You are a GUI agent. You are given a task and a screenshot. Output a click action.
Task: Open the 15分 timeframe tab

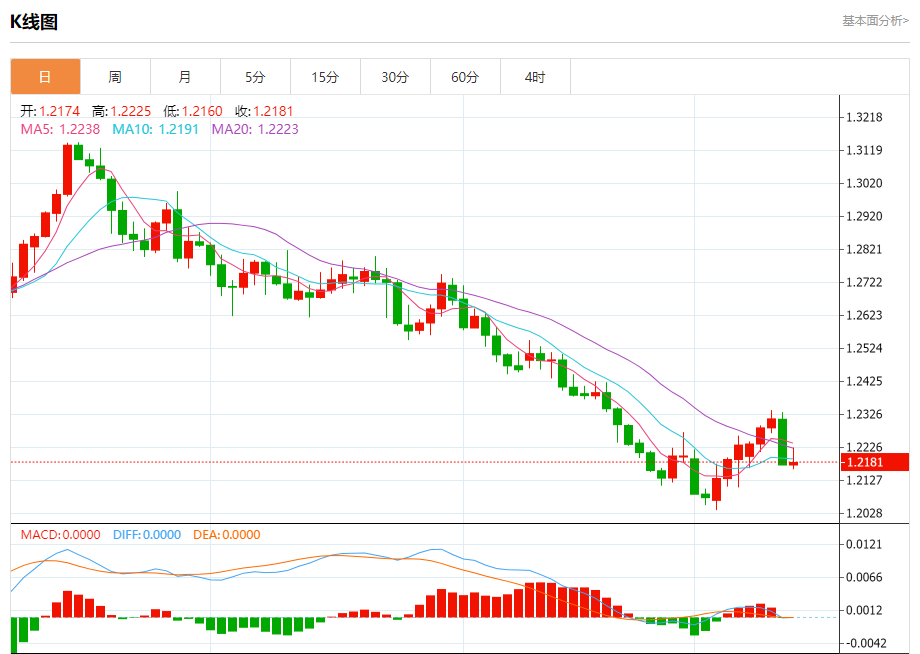tap(325, 77)
